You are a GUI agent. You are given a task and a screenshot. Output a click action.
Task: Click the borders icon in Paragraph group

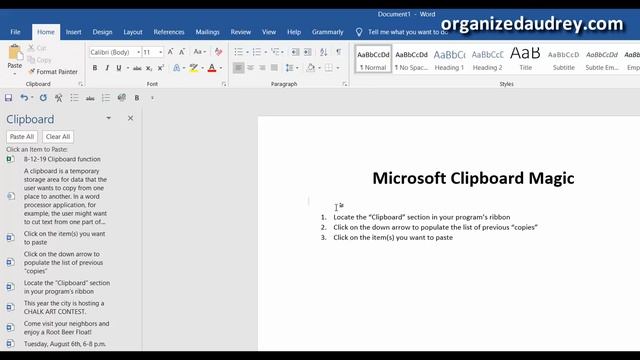tap(329, 68)
